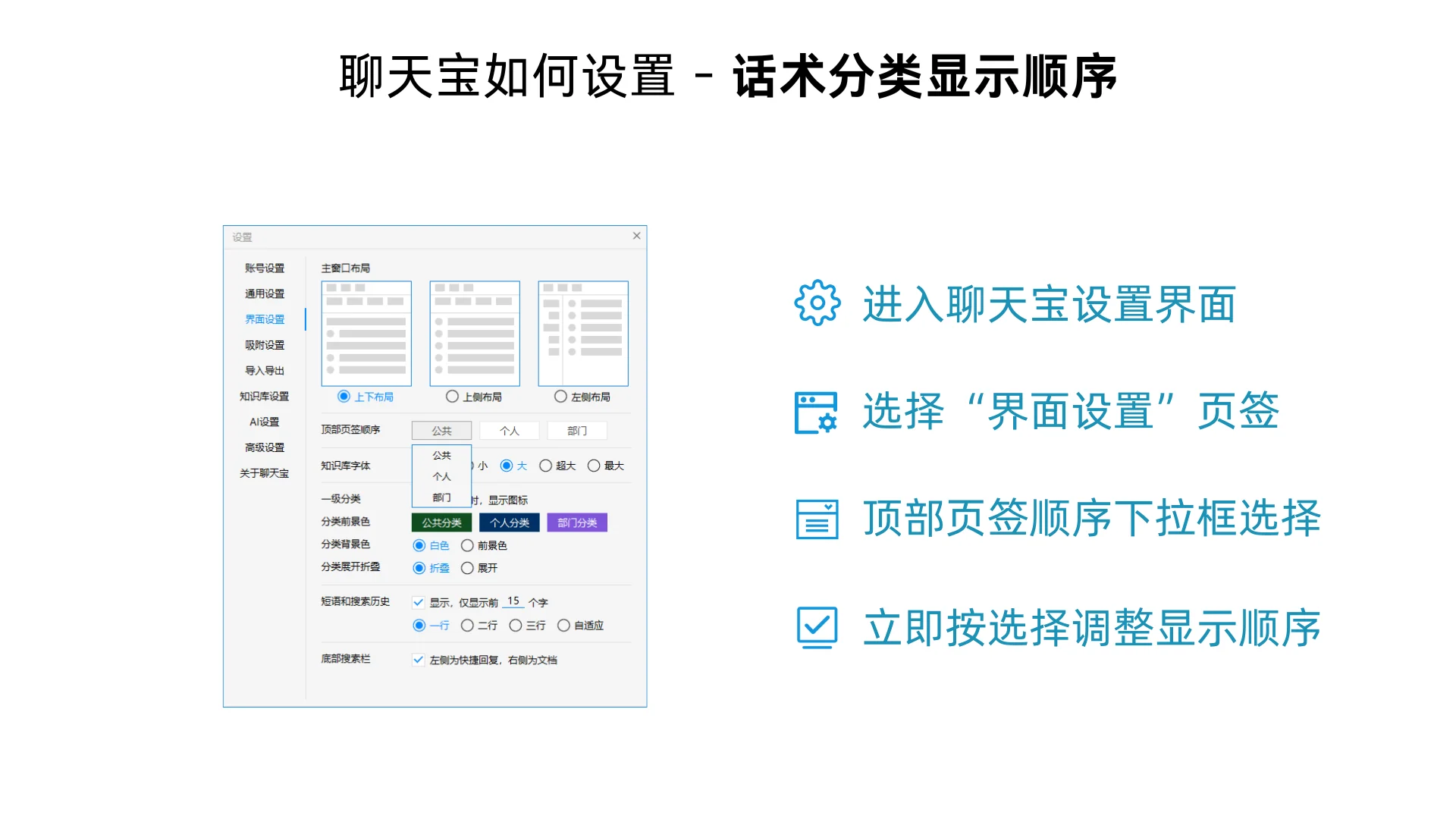The width and height of the screenshot is (1456, 819).
Task: Select 大 knowledge base font size
Action: coord(507,466)
